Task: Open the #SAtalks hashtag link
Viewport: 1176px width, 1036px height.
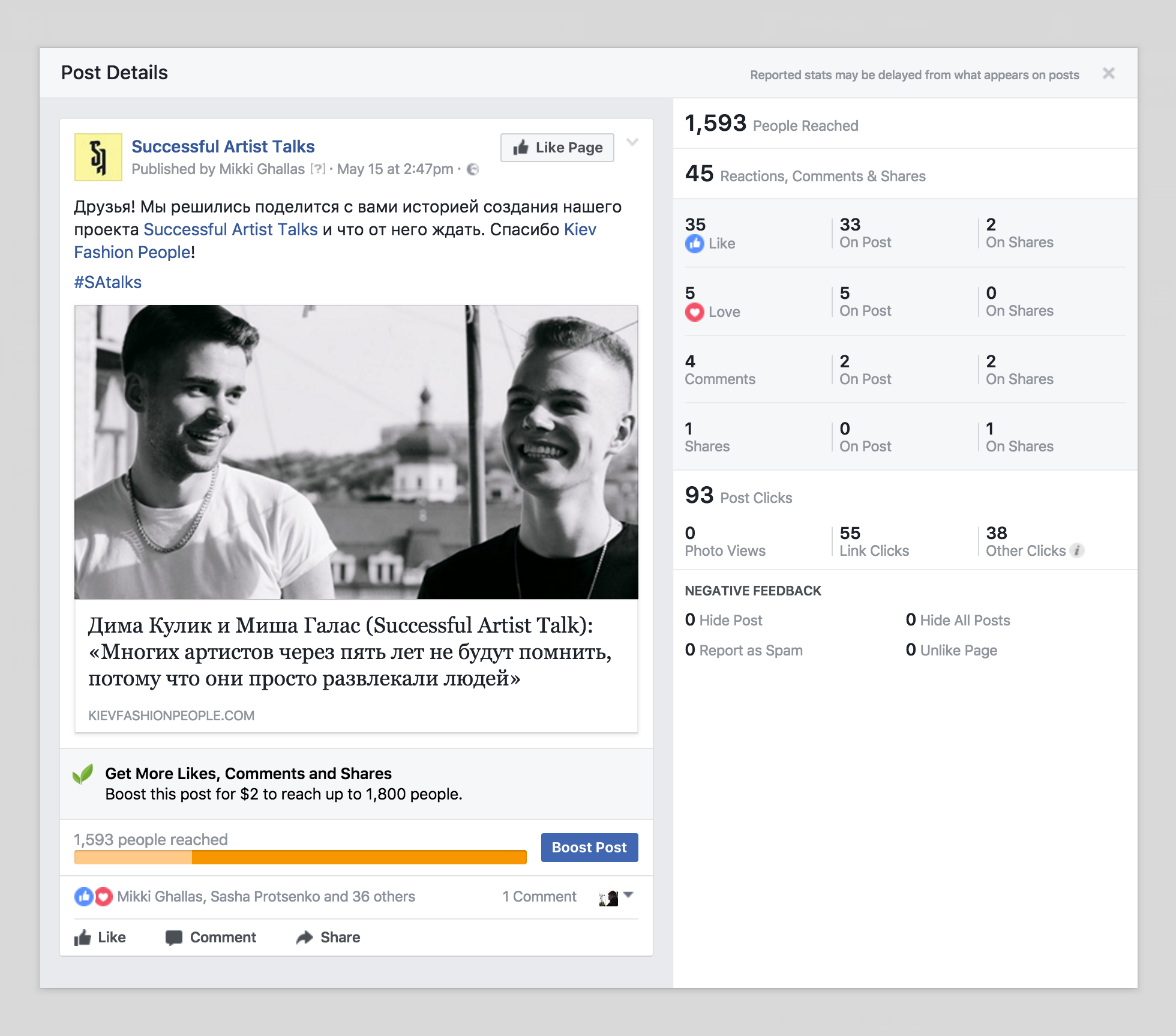Action: (108, 283)
